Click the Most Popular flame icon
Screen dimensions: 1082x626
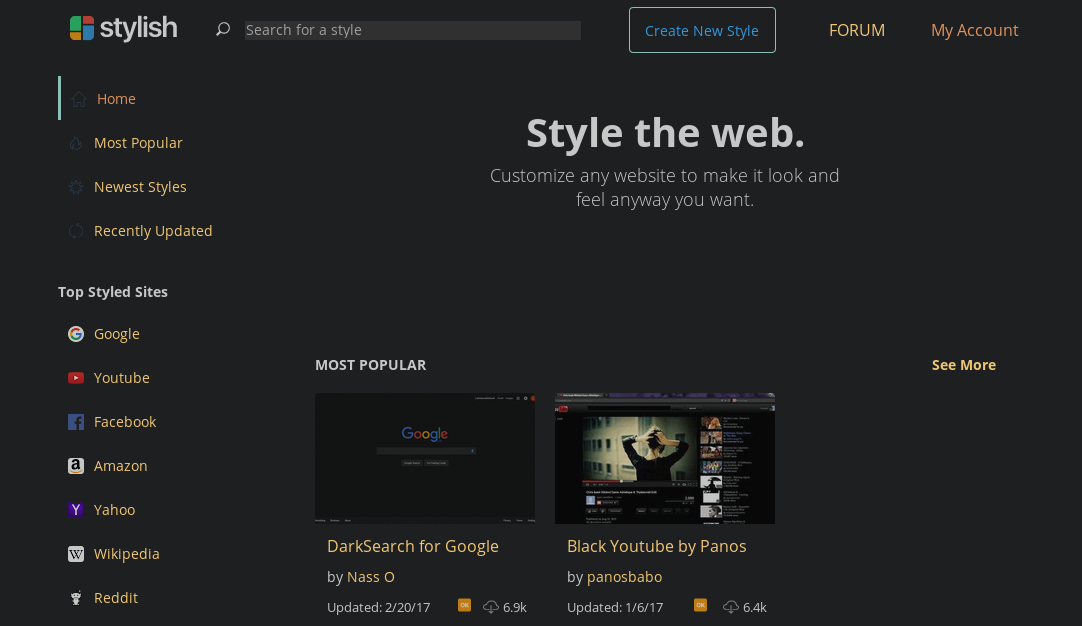tap(76, 143)
